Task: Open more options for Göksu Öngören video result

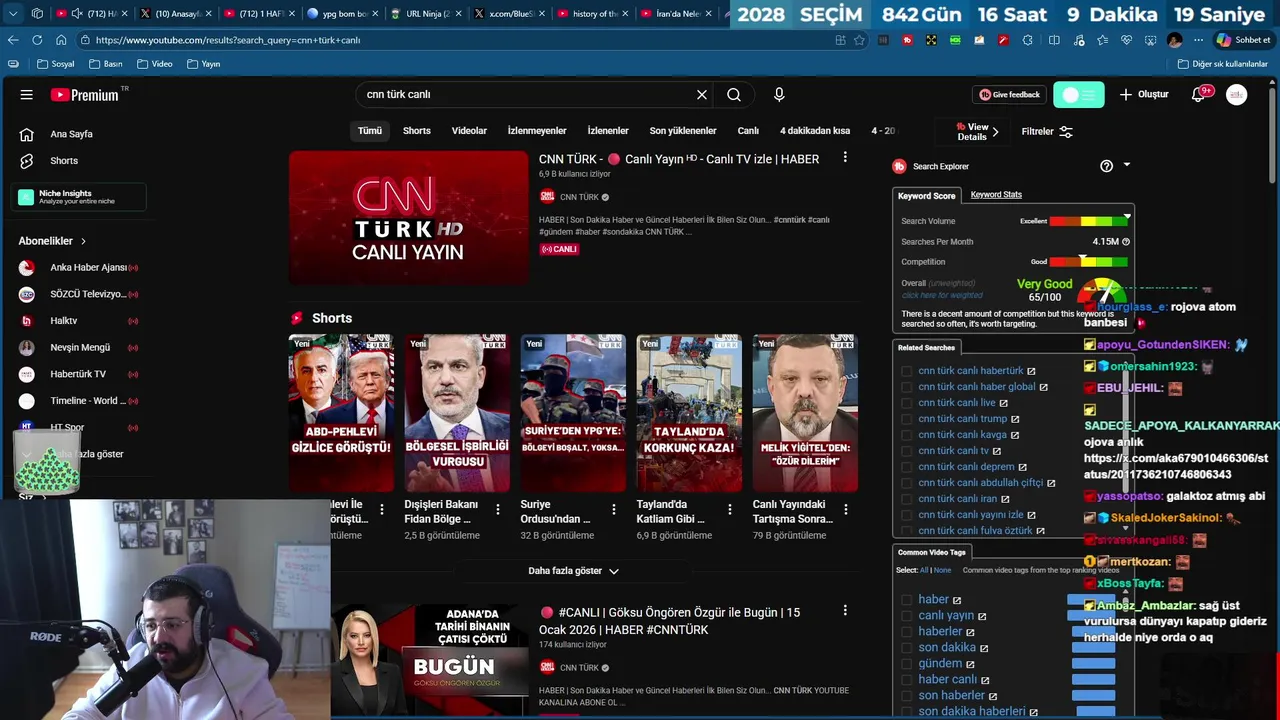Action: (x=845, y=611)
